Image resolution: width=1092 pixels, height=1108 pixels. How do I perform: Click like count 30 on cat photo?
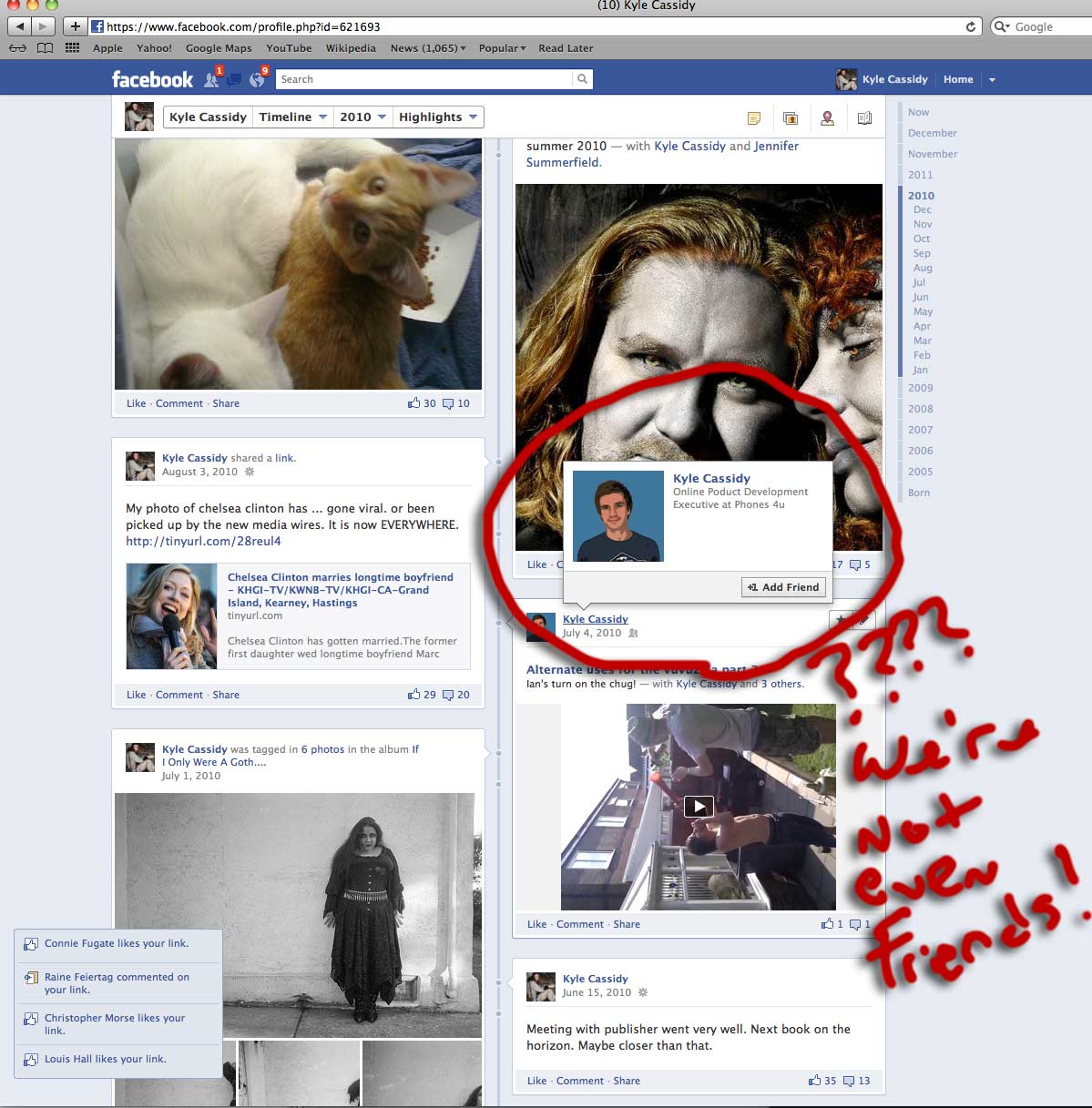(x=422, y=403)
